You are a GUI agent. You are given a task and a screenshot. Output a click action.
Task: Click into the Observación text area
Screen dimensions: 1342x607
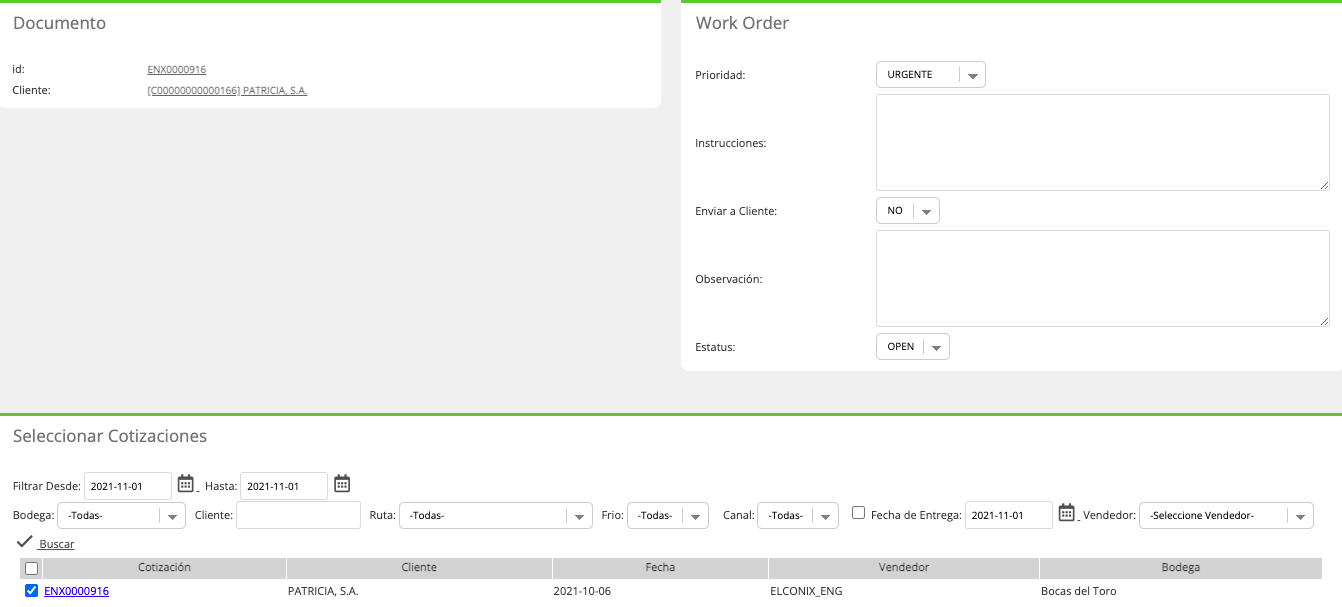coord(1102,279)
